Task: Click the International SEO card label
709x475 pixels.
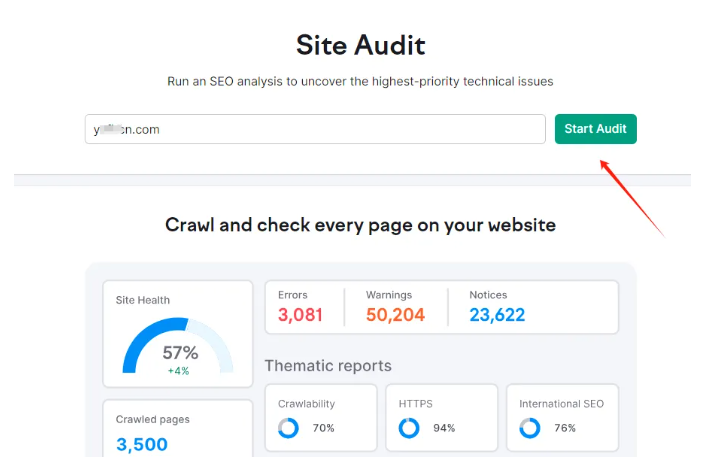Action: pyautogui.click(x=561, y=404)
